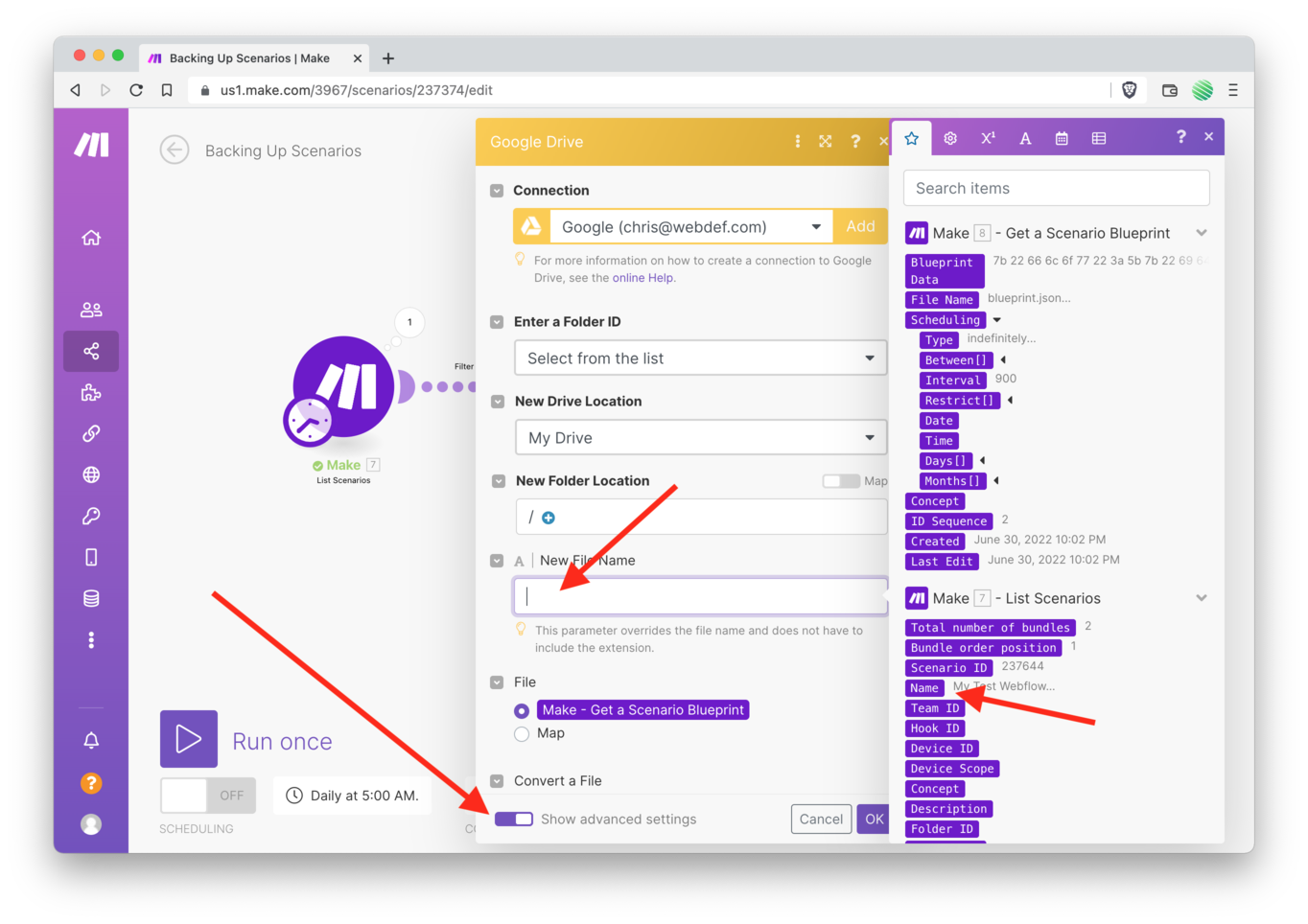This screenshot has height=924, width=1308.
Task: Open the Scenarios share icon in sidebar
Action: point(91,351)
